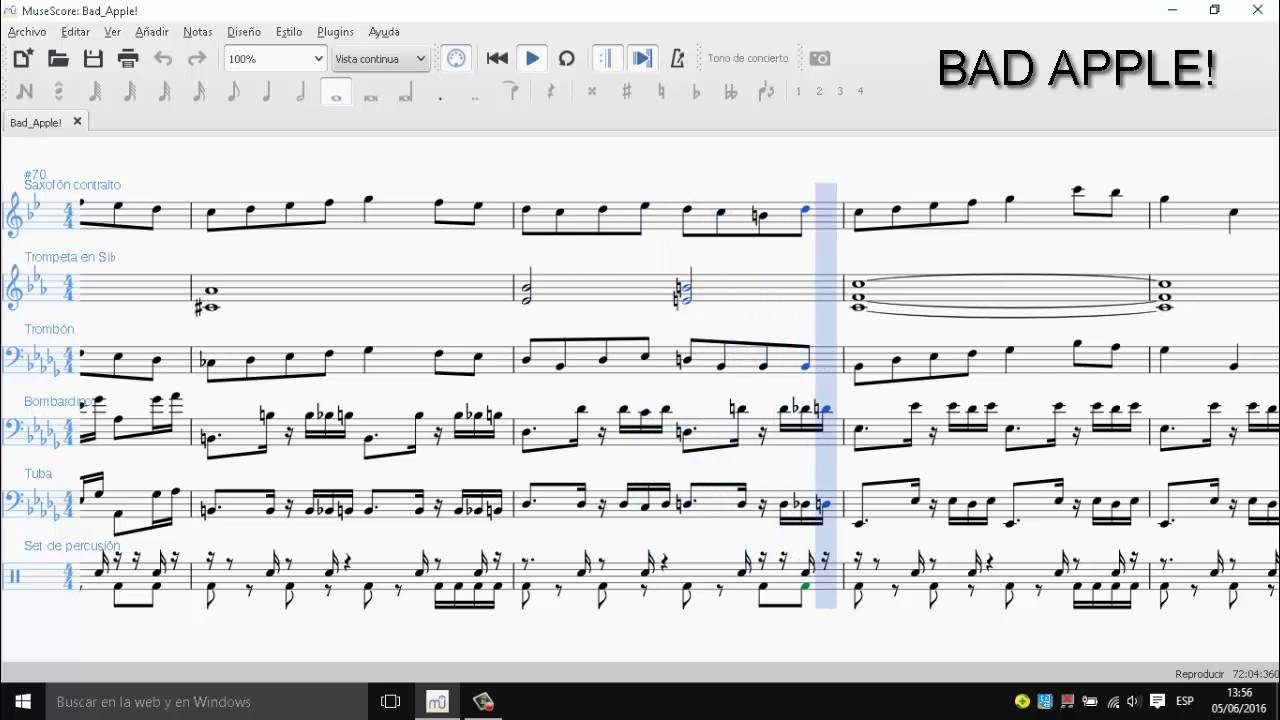Print the score
Screen dimensions: 1280x720
(x=128, y=58)
